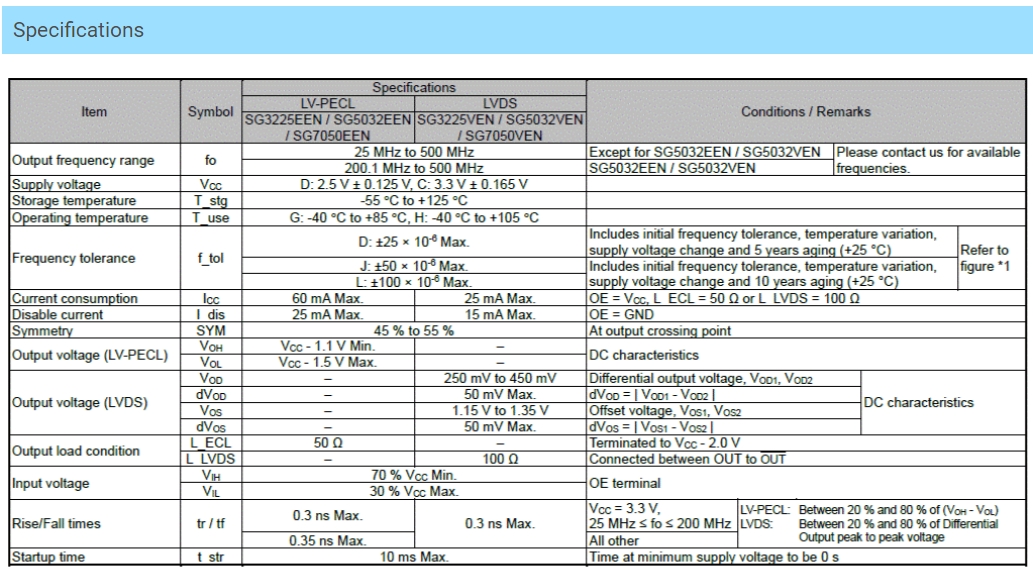This screenshot has height=569, width=1033.
Task: Click the LV-PECL column header
Action: 328,103
